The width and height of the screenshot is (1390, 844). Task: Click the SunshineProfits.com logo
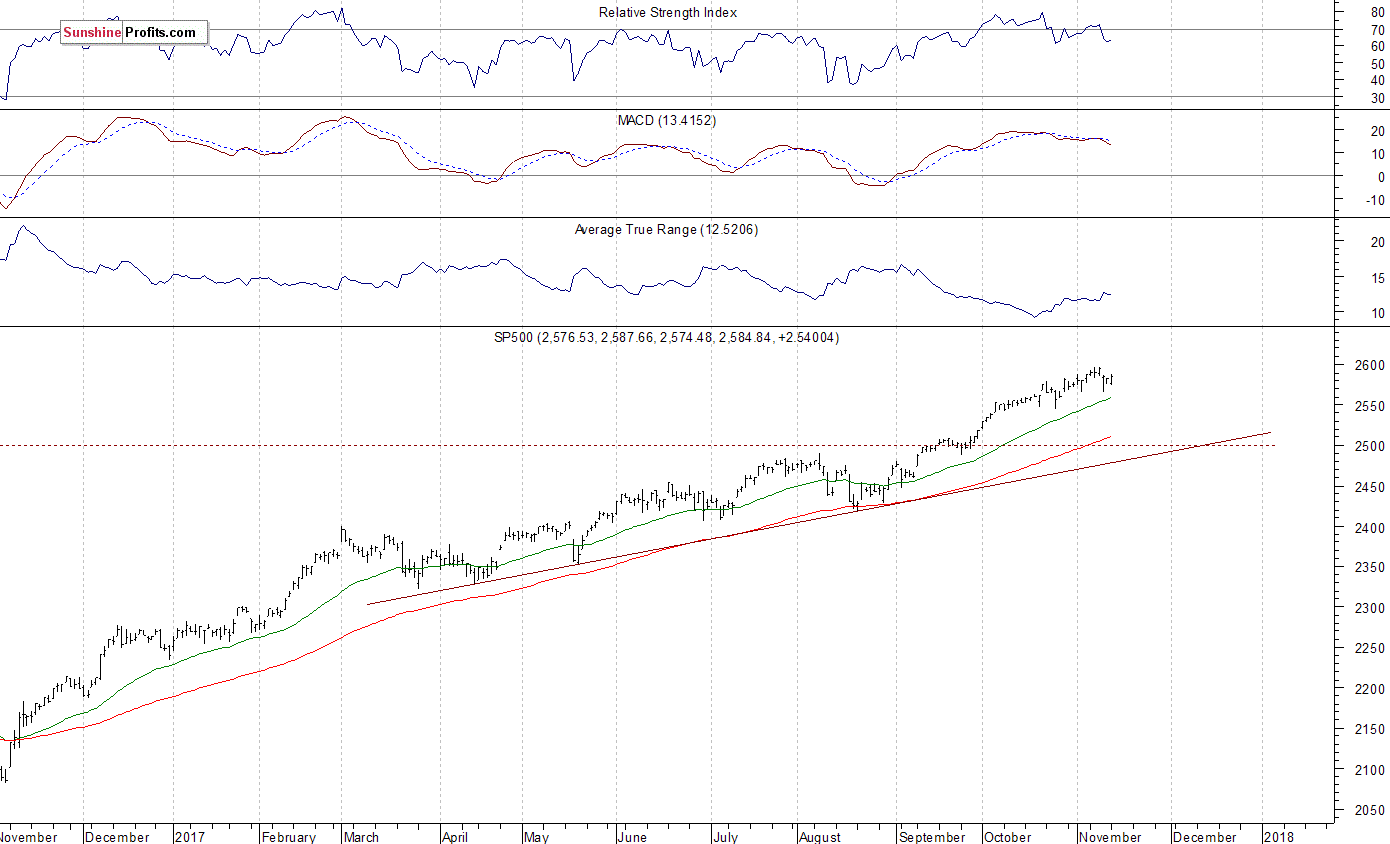pos(134,33)
